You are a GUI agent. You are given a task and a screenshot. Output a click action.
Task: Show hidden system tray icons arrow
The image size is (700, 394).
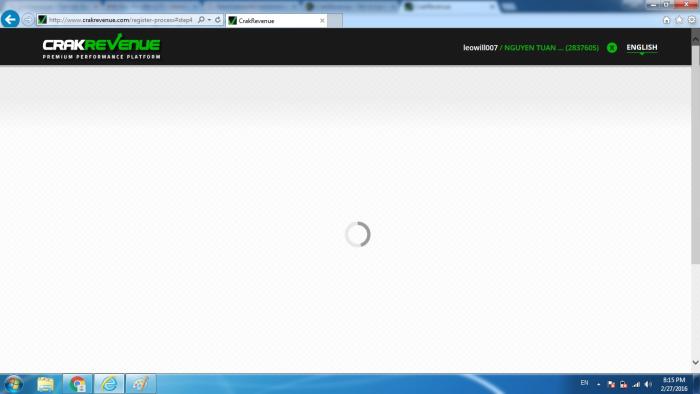(x=599, y=384)
